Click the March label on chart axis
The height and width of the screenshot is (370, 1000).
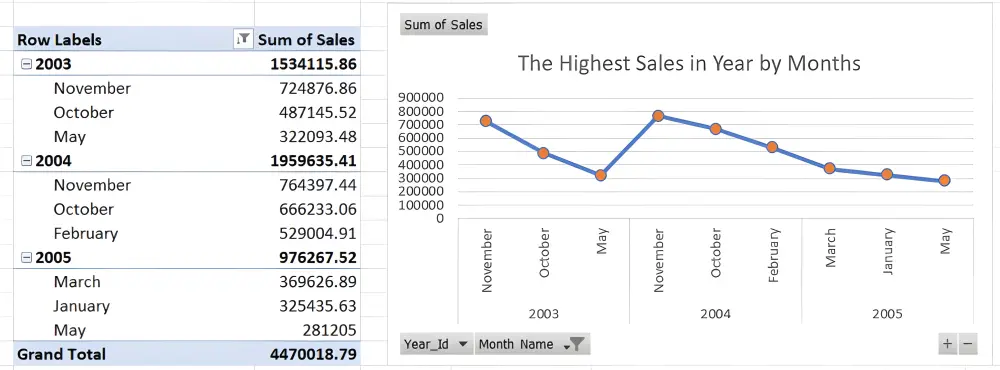point(830,249)
